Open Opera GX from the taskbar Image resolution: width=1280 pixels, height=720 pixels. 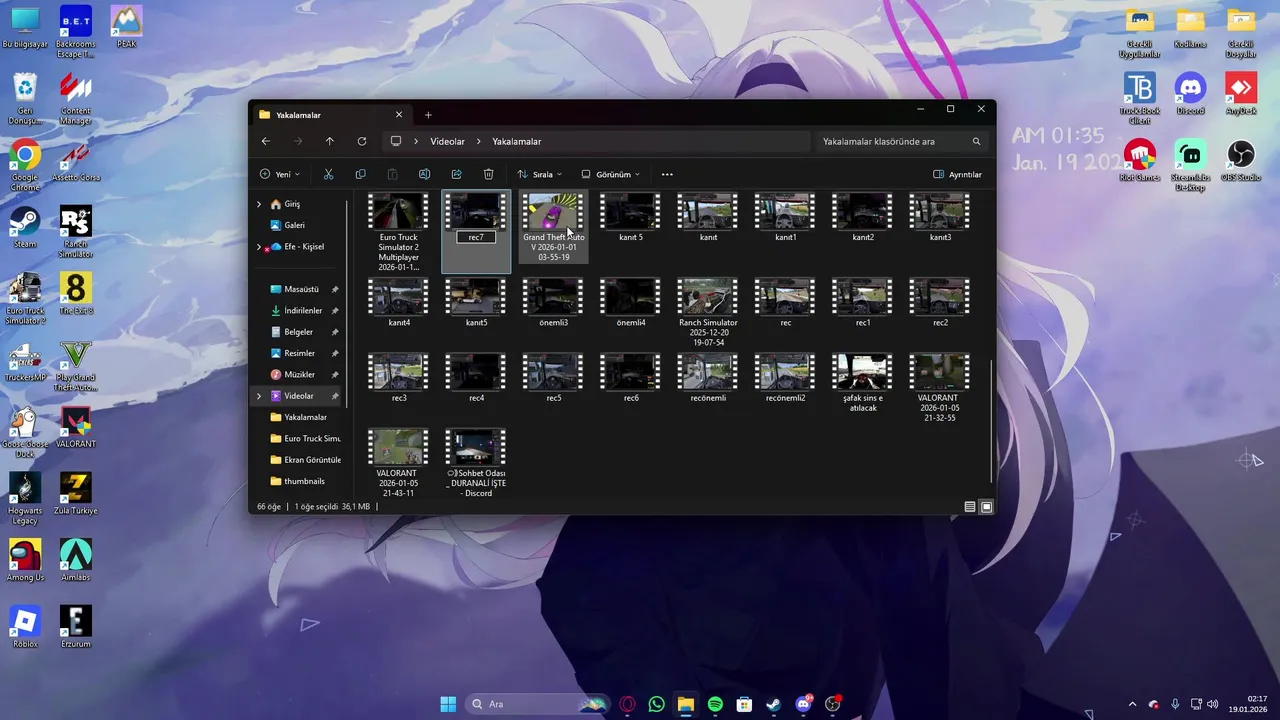627,704
